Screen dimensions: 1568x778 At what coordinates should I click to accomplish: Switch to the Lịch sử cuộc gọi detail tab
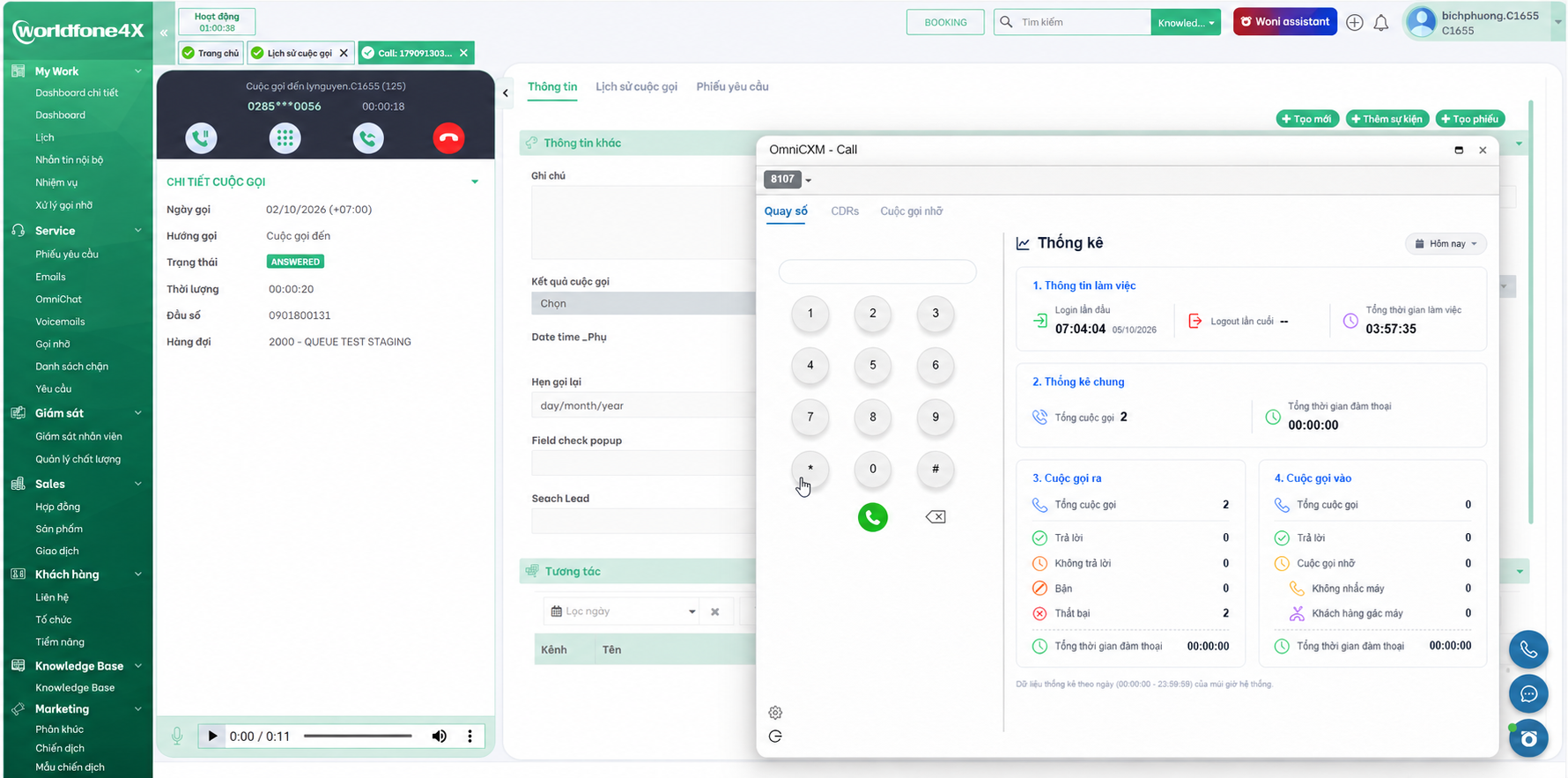point(636,86)
